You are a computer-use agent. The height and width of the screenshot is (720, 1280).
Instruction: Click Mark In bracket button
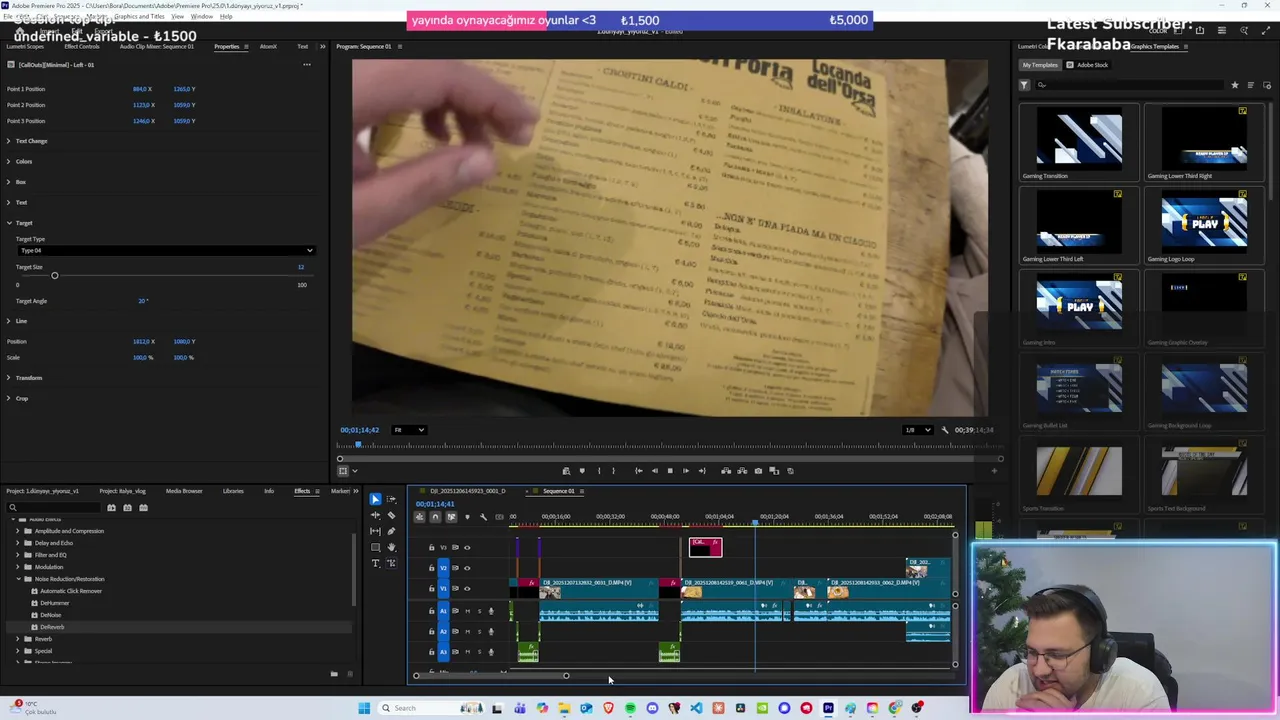[x=599, y=471]
